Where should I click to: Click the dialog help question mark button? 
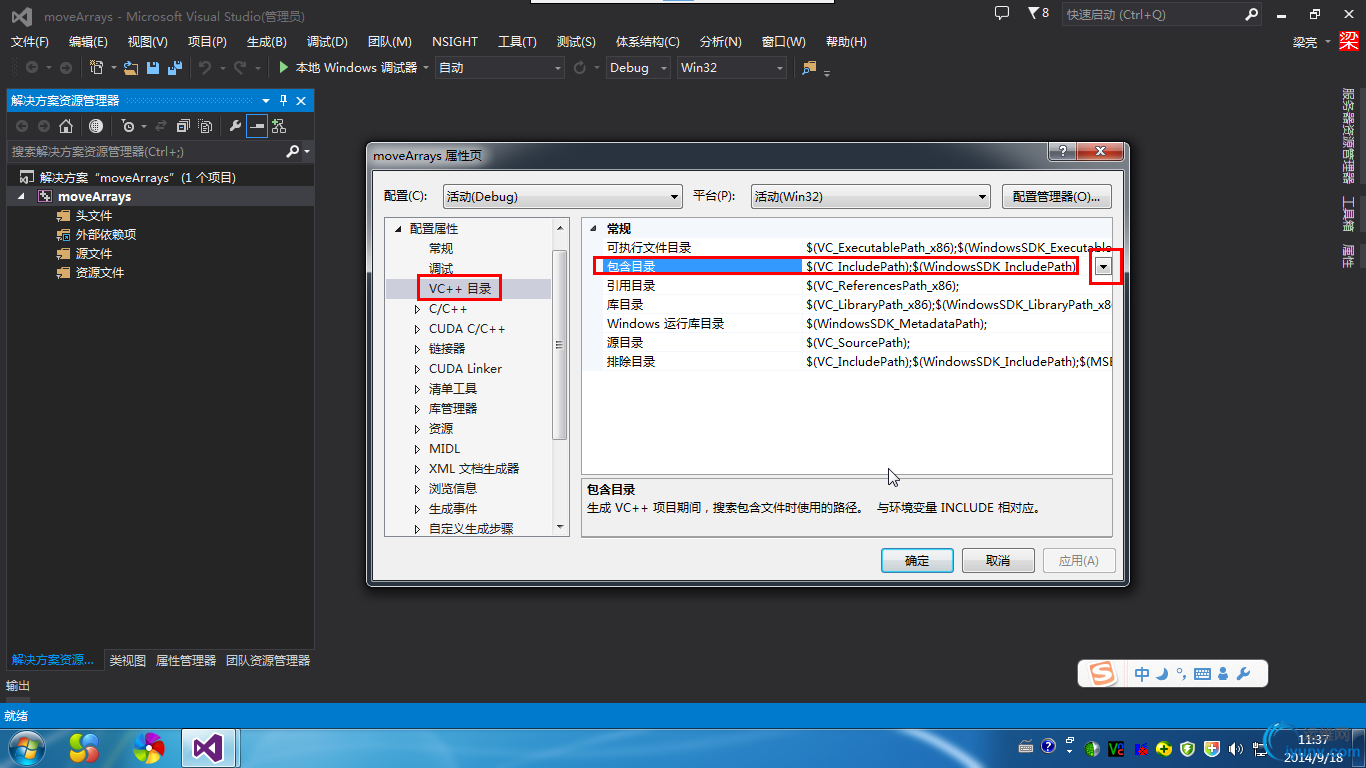[x=1060, y=150]
